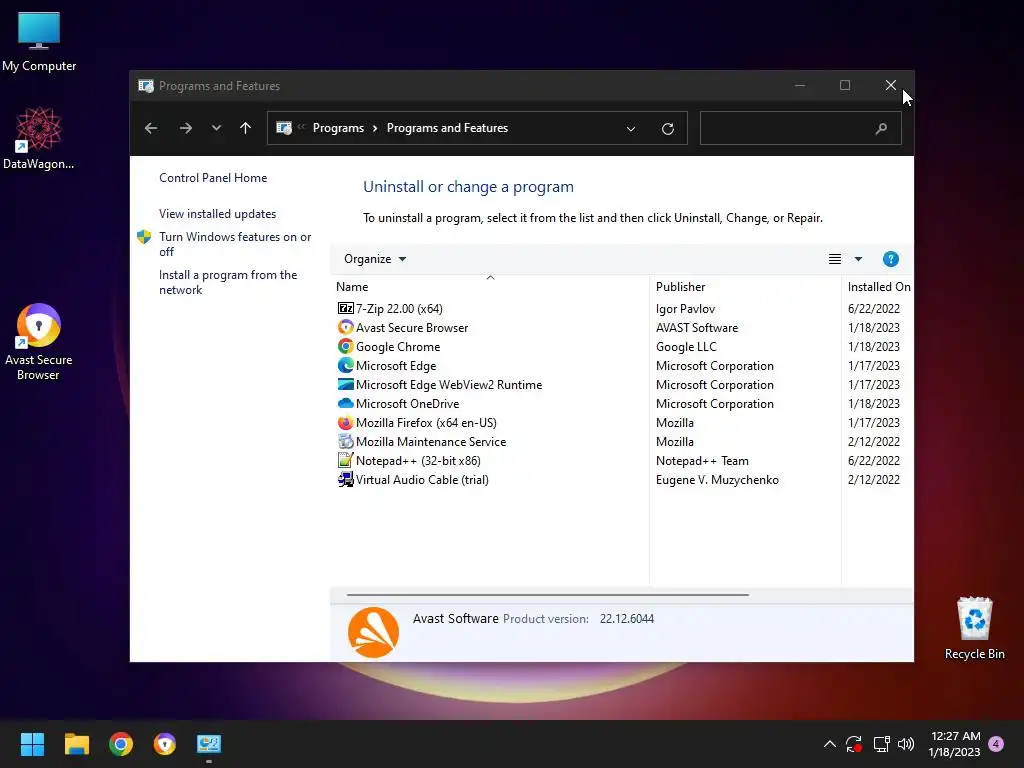This screenshot has width=1024, height=768.
Task: Click the search magnifier icon
Action: 881,129
